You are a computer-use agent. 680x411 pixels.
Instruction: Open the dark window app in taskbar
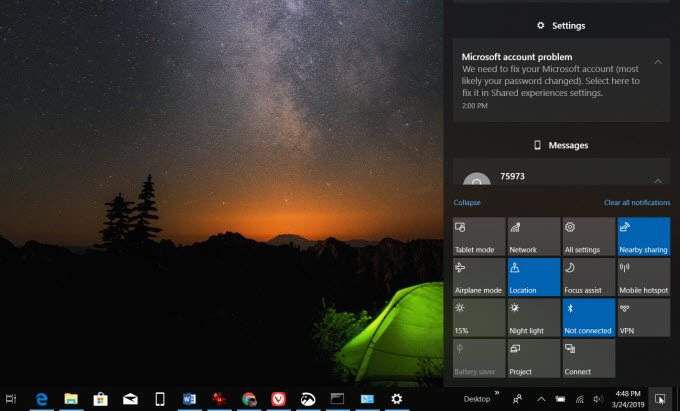tap(337, 399)
